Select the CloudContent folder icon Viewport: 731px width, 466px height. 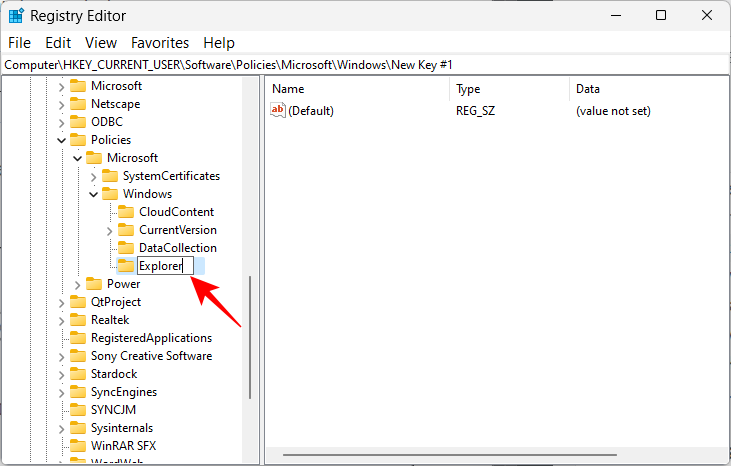pyautogui.click(x=125, y=212)
